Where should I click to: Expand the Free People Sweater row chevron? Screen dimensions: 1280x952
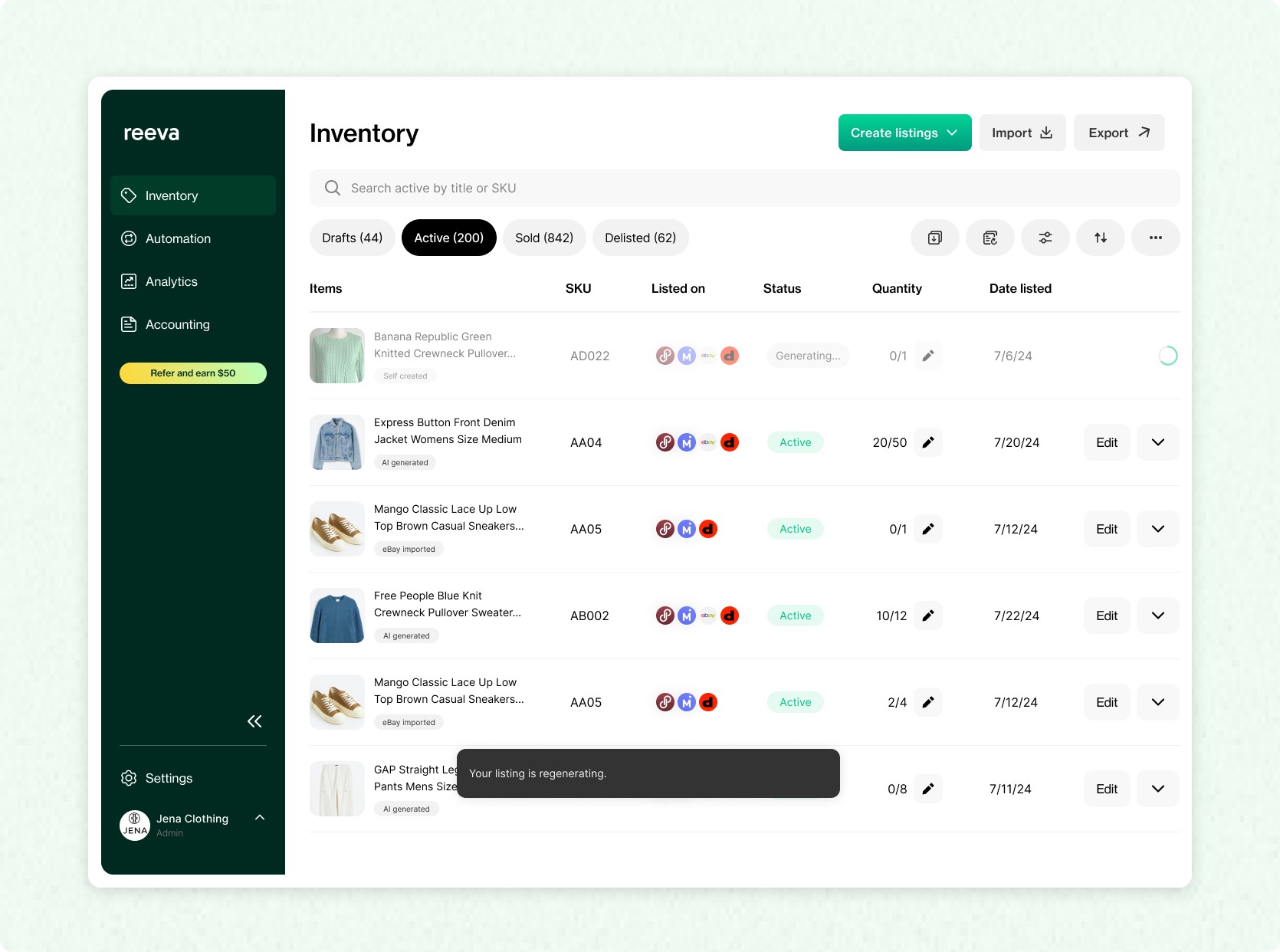[1158, 616]
